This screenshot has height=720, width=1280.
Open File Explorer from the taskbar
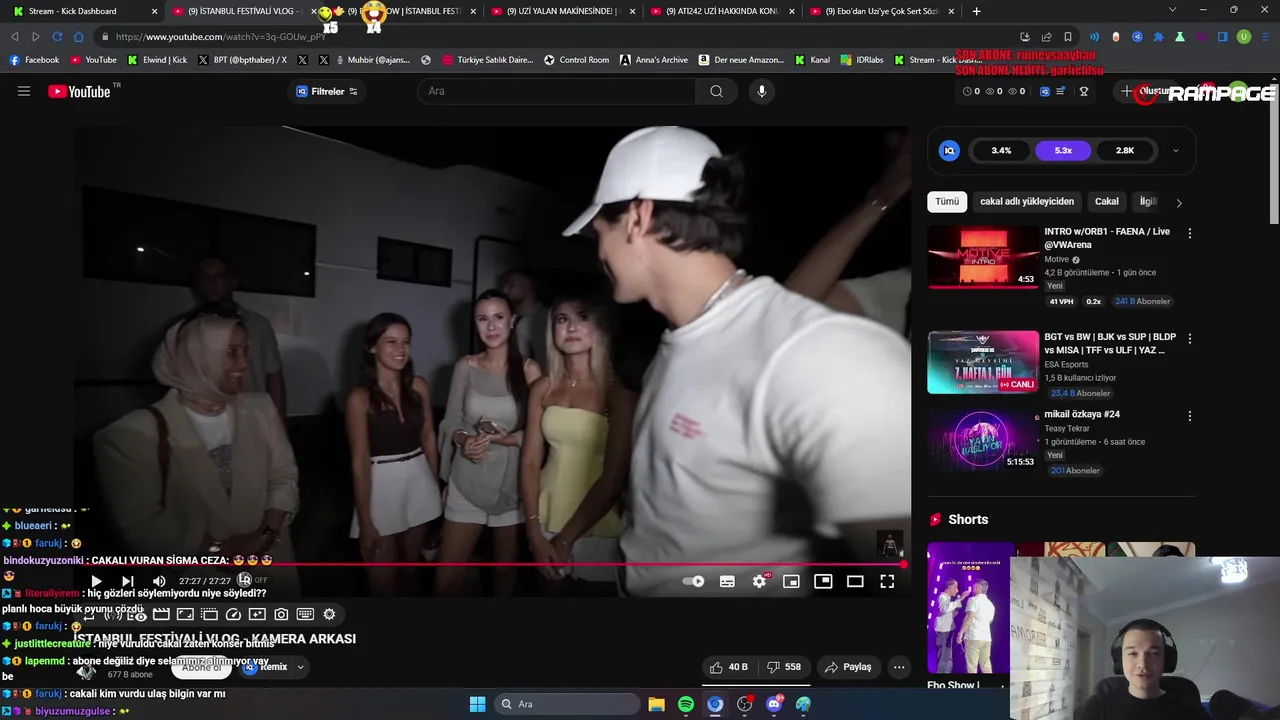tap(656, 704)
